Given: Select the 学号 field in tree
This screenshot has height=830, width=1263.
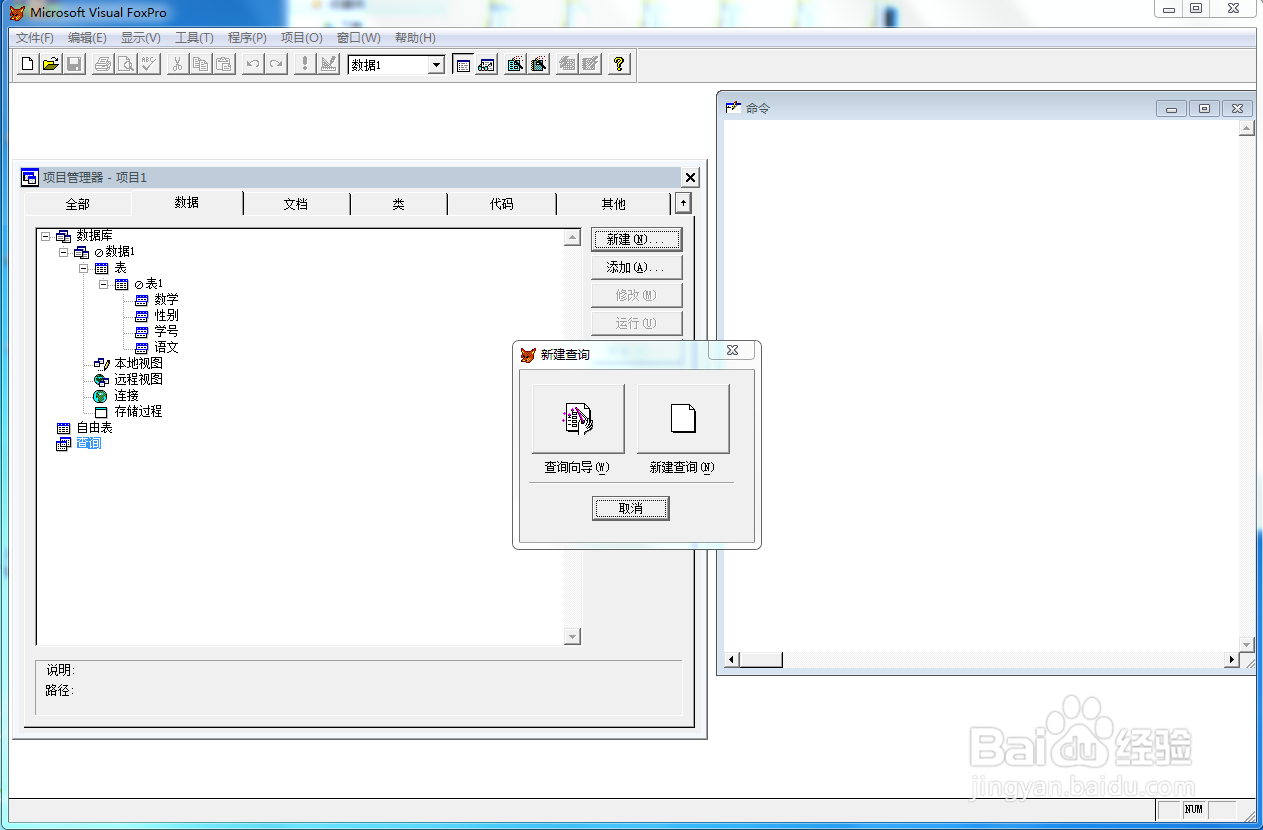Looking at the screenshot, I should [x=166, y=332].
